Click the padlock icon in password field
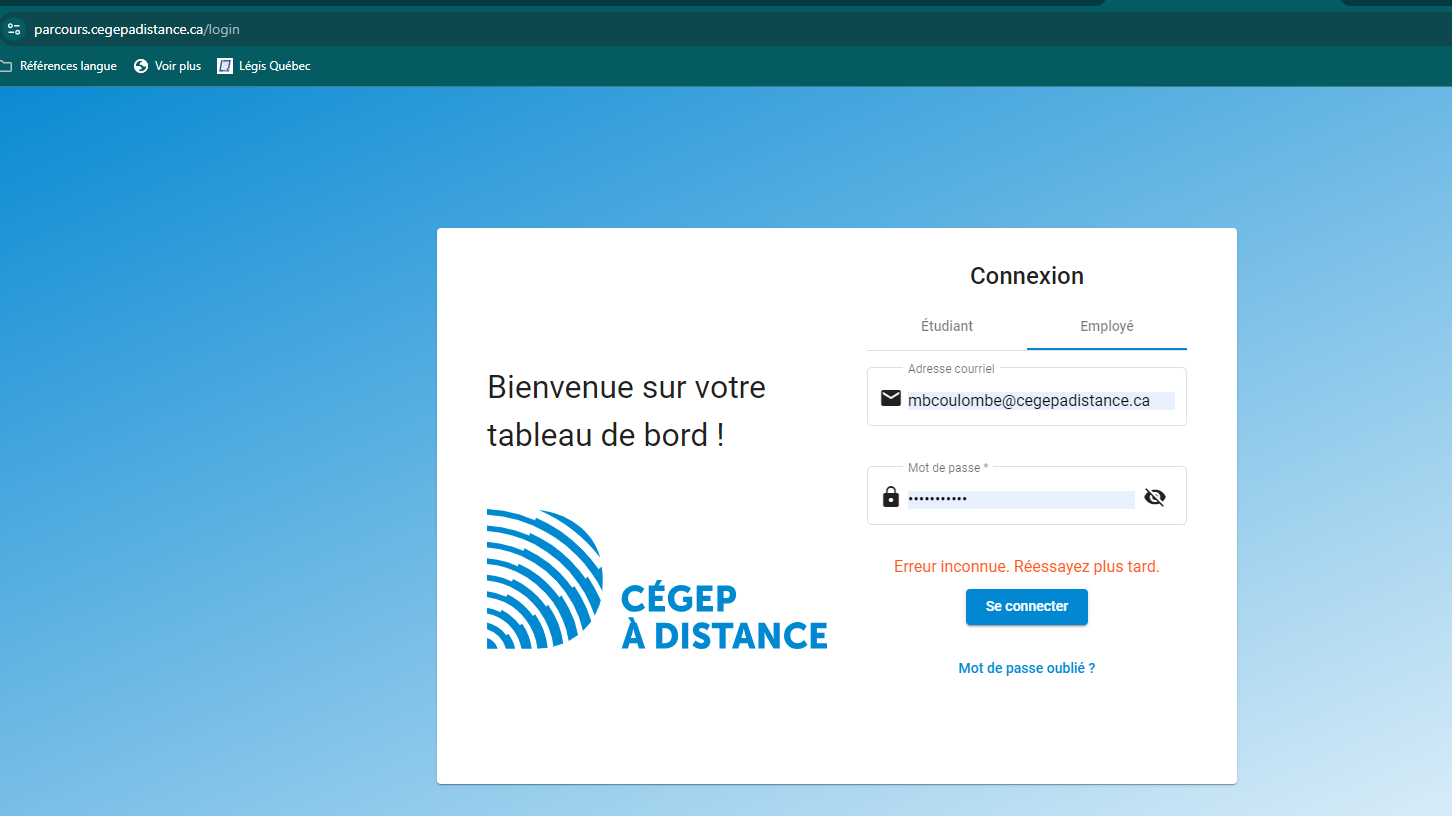1452x816 pixels. 890,497
